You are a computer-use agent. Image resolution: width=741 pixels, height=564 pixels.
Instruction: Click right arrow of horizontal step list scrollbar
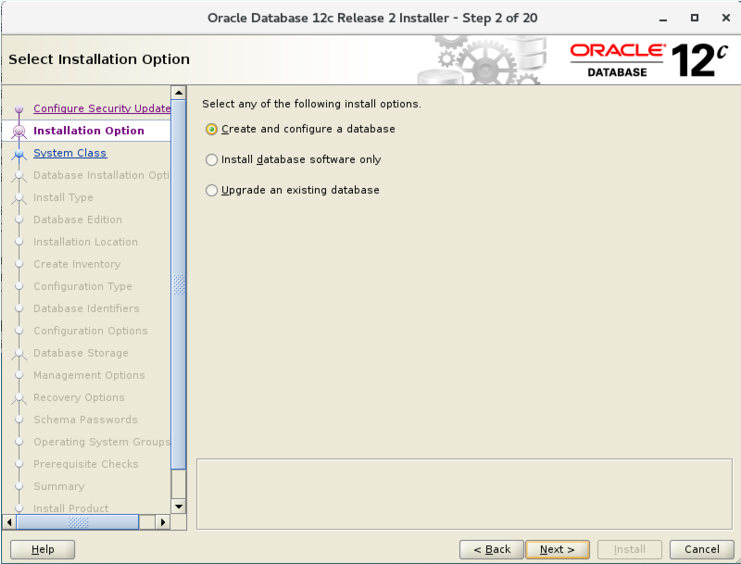(163, 522)
